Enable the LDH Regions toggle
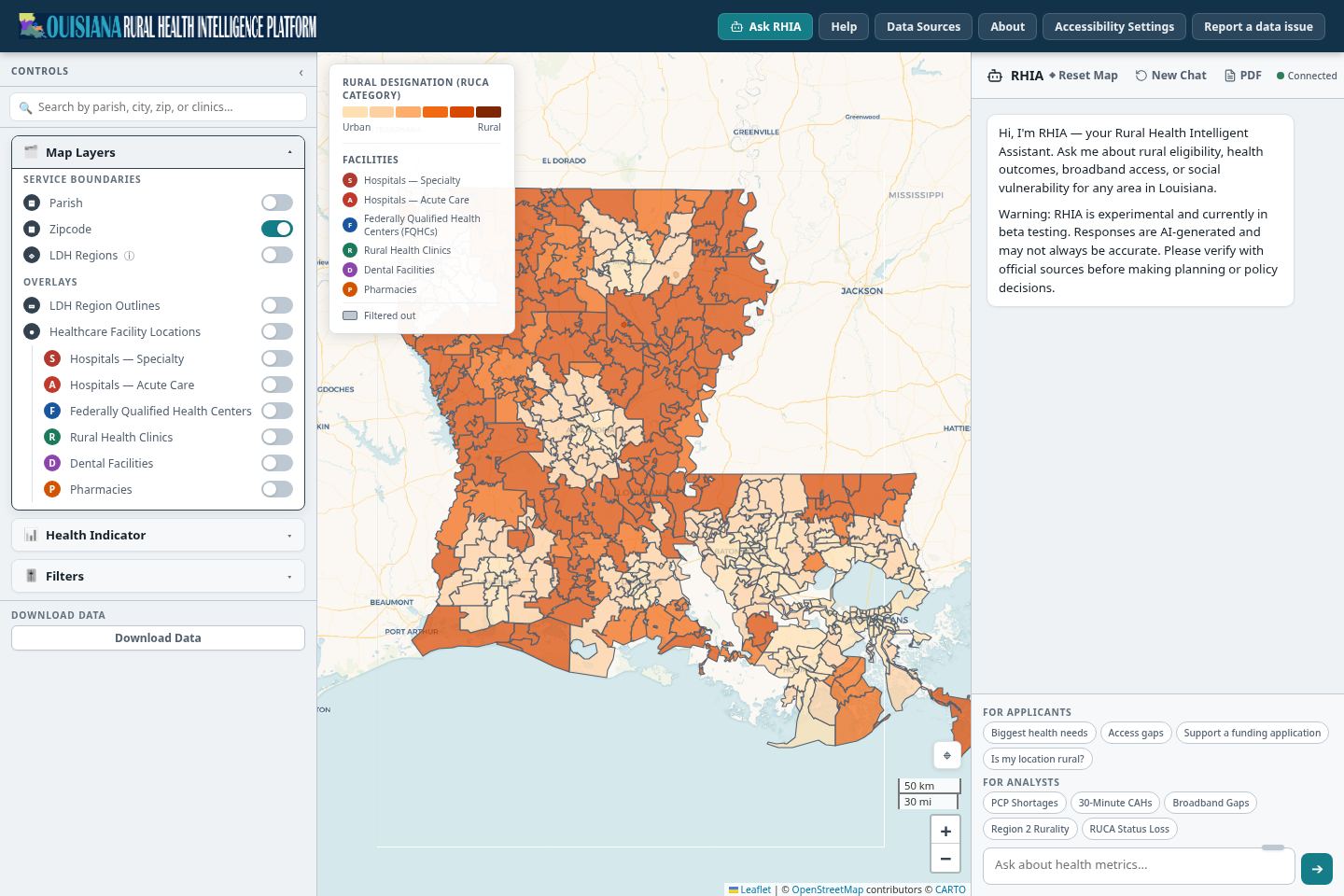The width and height of the screenshot is (1344, 896). (277, 255)
